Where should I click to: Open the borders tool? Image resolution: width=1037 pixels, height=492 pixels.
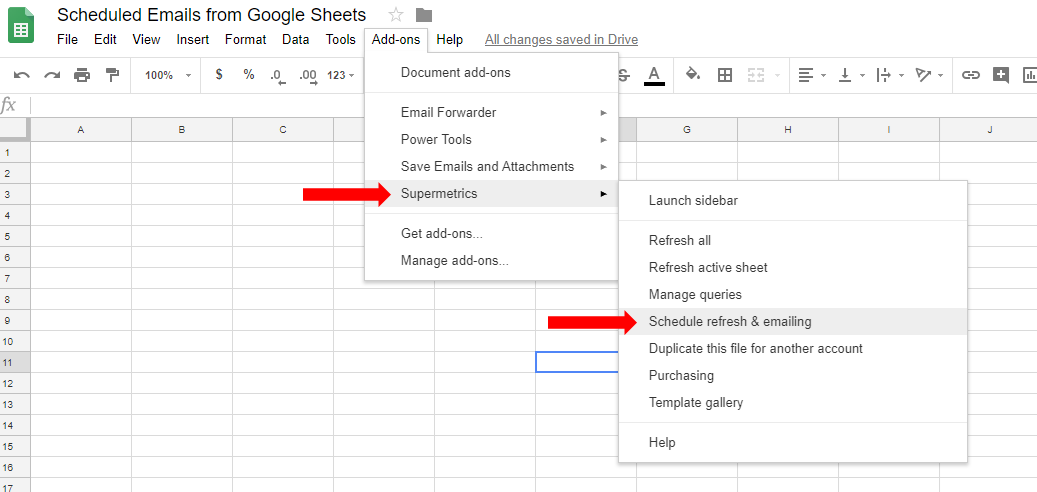725,75
